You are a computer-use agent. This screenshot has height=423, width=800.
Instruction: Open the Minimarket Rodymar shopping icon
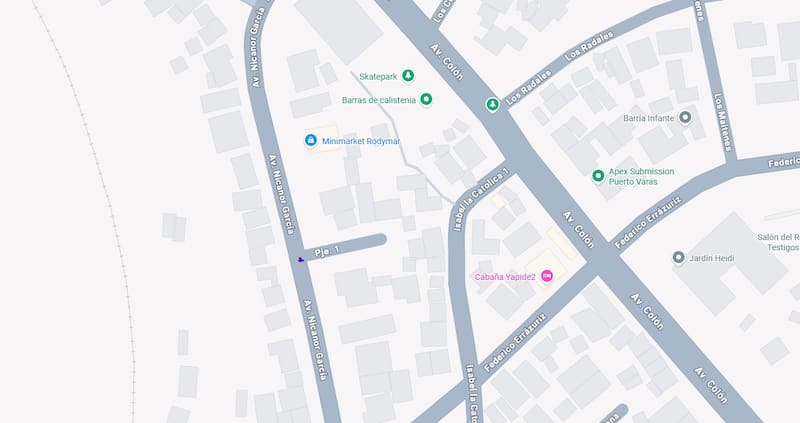click(x=310, y=140)
